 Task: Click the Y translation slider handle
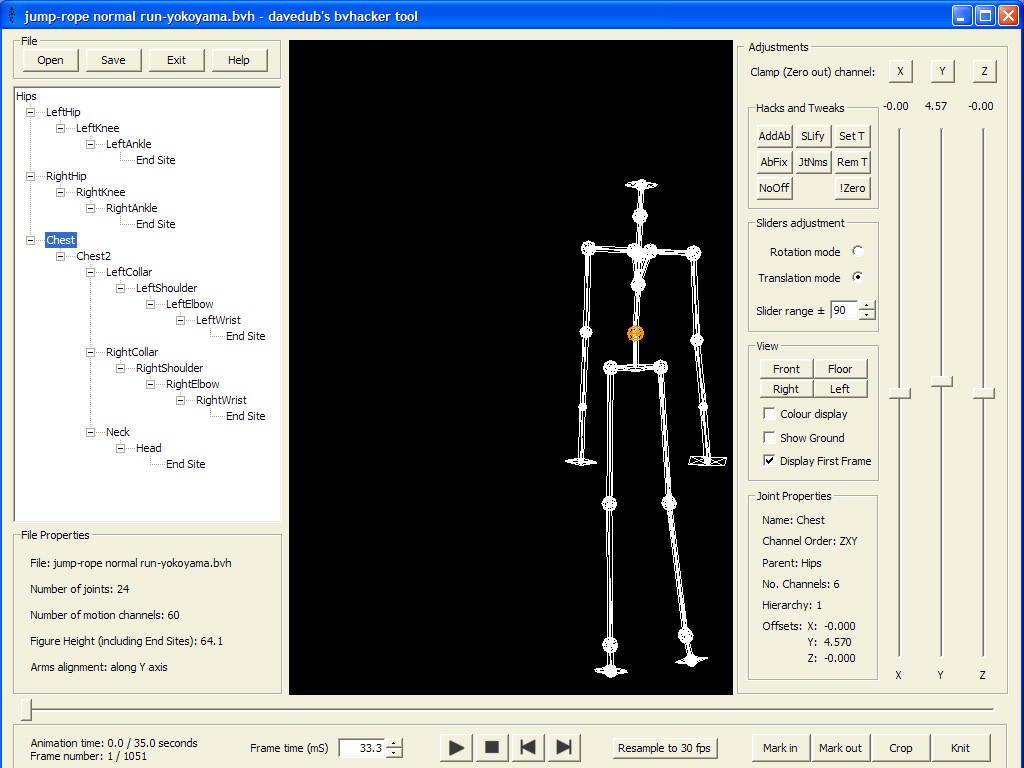(x=941, y=381)
